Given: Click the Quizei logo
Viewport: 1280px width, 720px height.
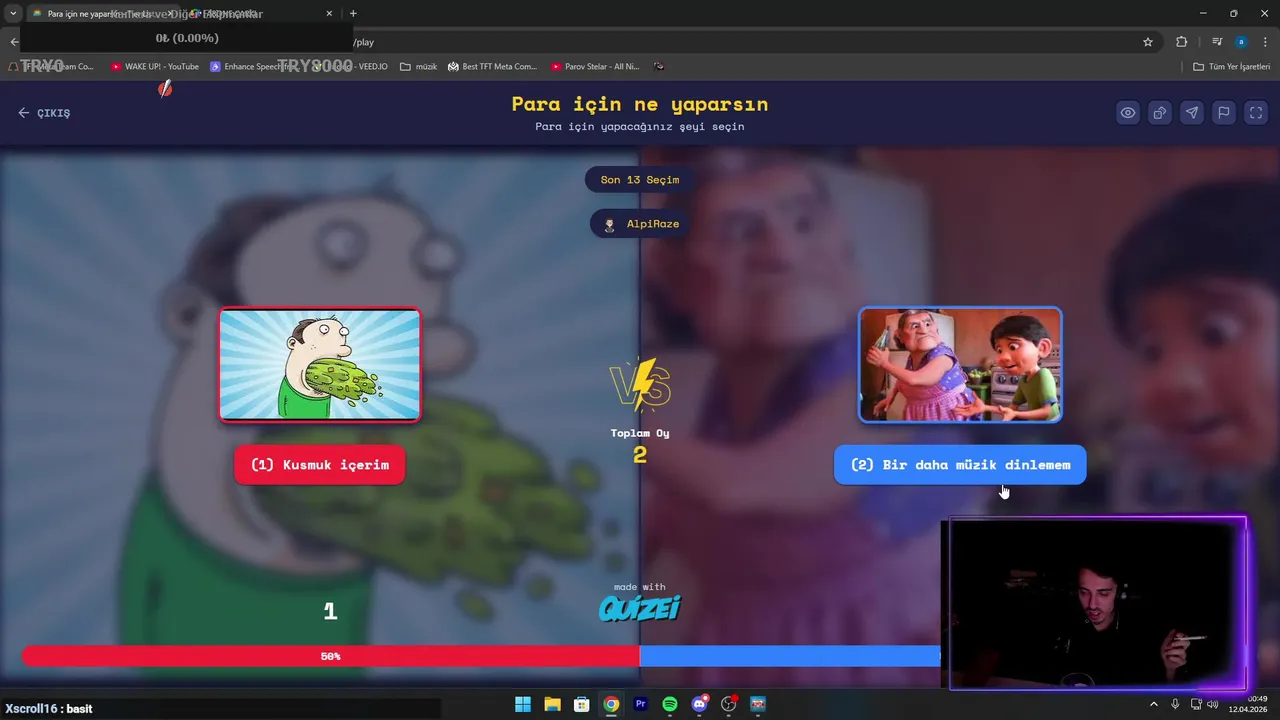Looking at the screenshot, I should tap(640, 608).
